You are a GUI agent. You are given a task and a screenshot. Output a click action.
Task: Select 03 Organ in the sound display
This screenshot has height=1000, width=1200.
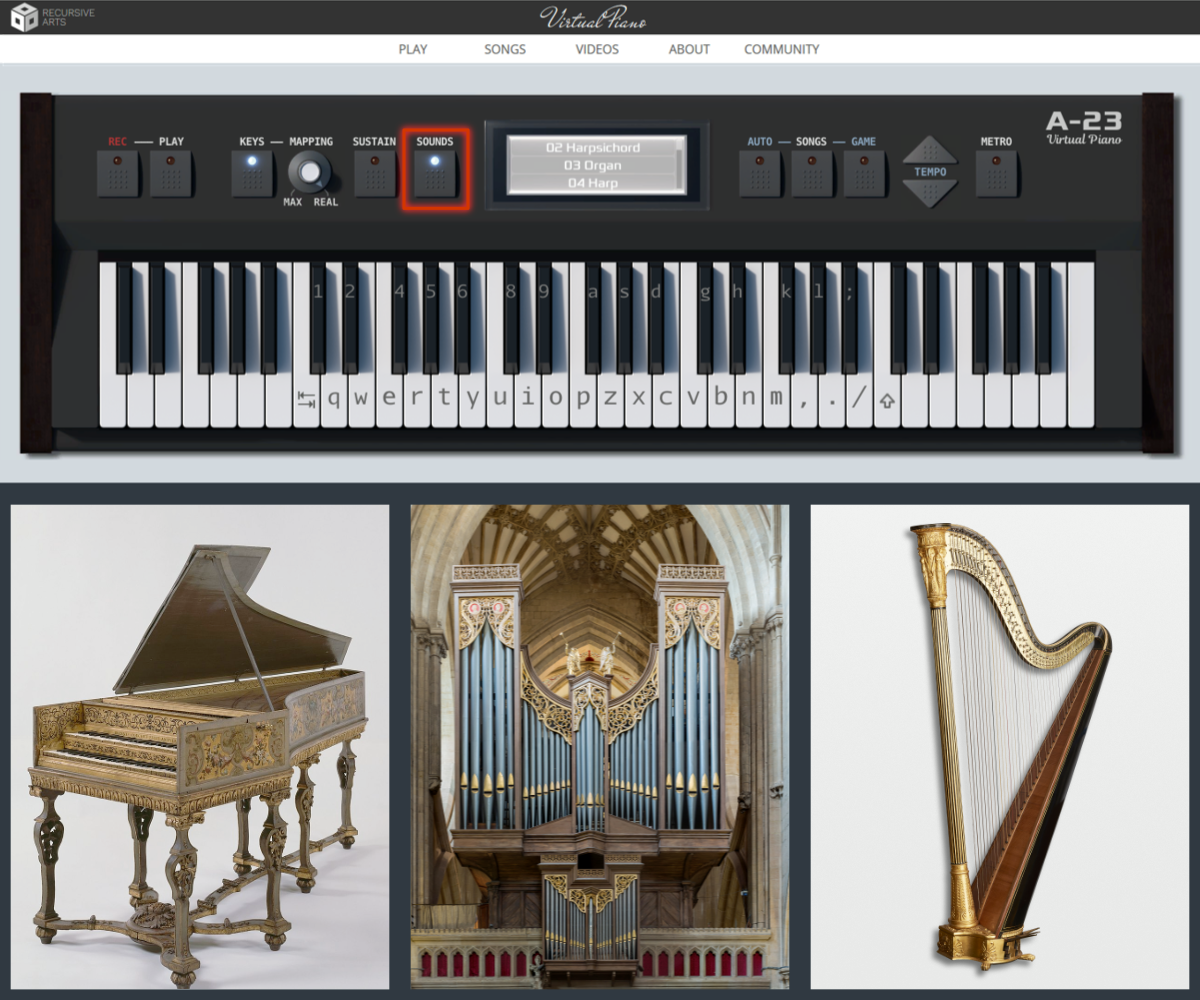pyautogui.click(x=592, y=165)
